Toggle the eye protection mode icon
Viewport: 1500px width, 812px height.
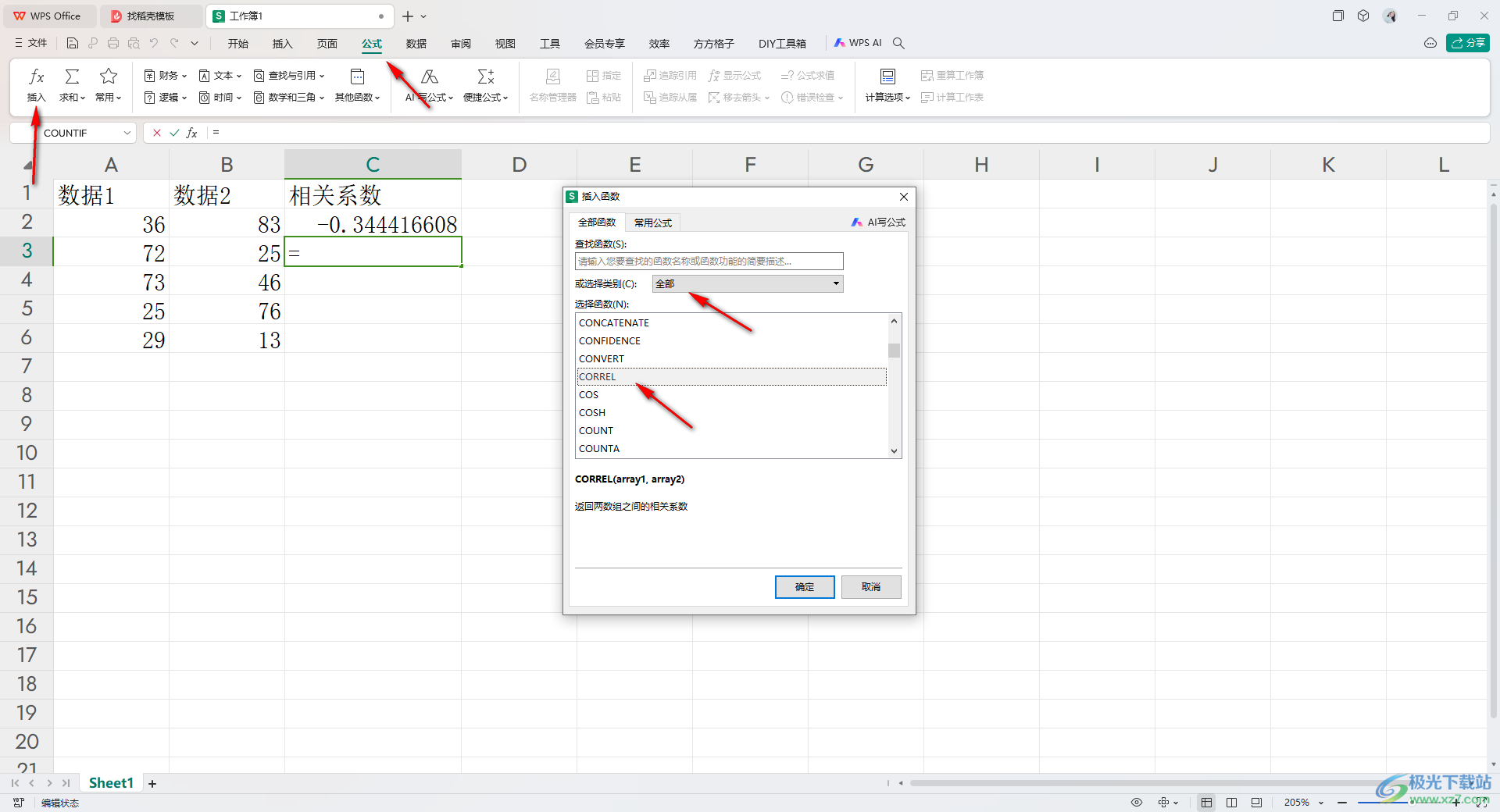[1137, 802]
